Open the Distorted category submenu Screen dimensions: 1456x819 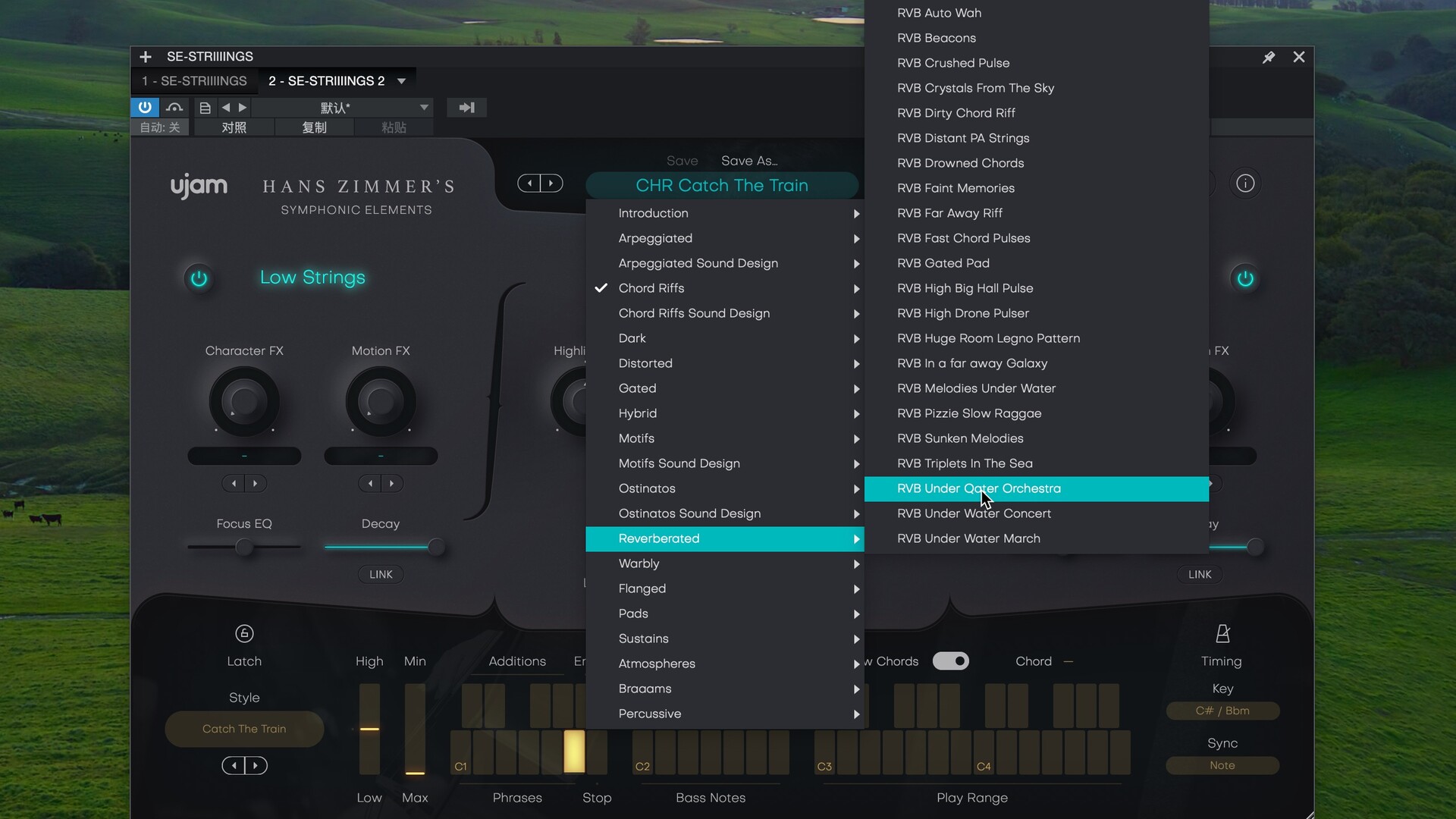coord(725,364)
